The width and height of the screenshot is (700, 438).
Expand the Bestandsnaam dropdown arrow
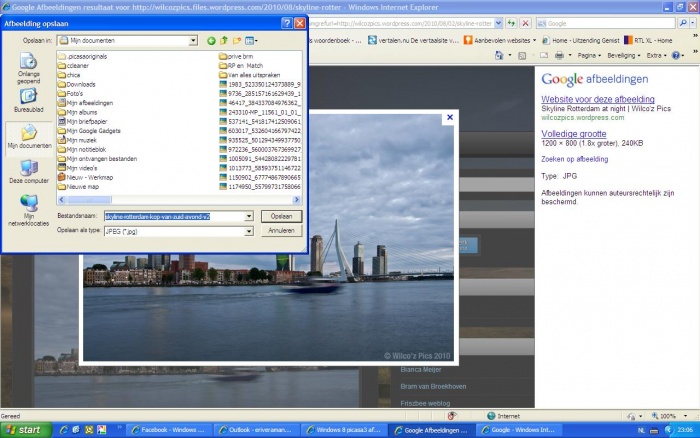pos(248,216)
